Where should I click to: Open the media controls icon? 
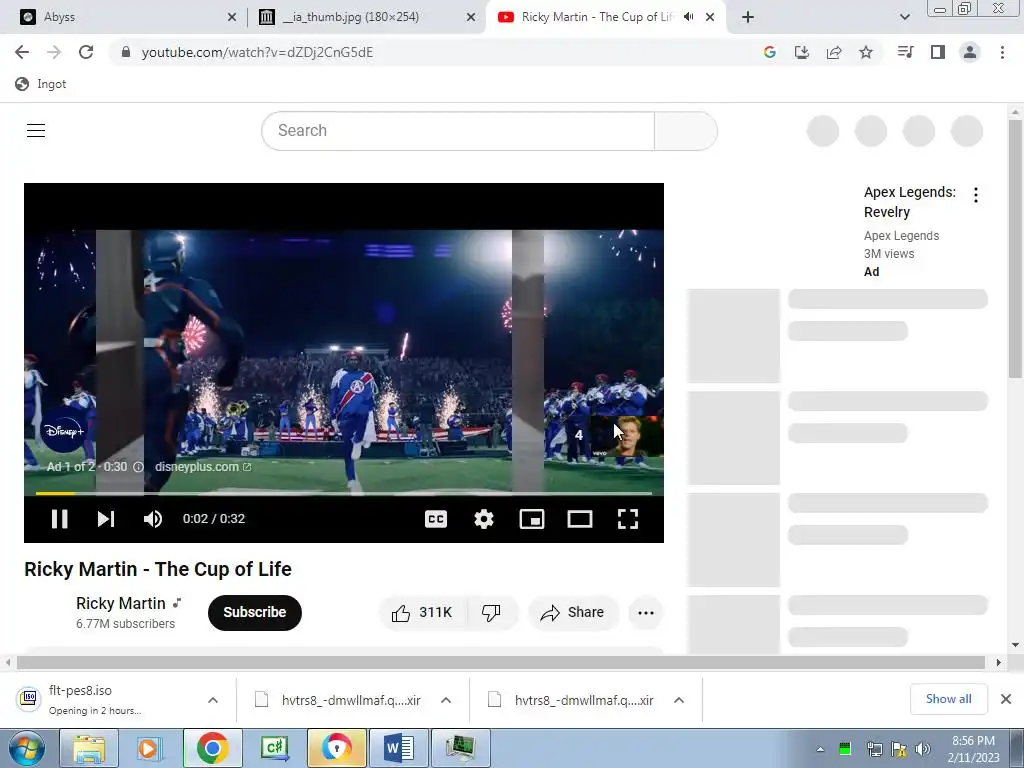905,52
